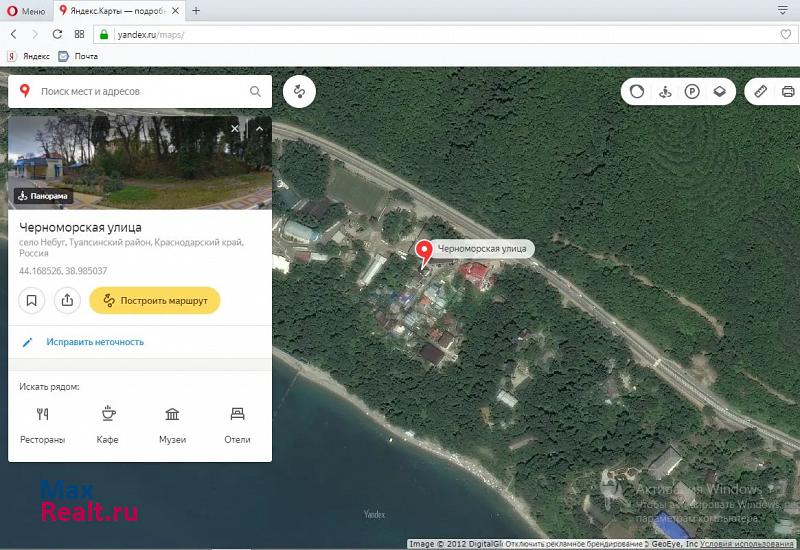Click the Поиск мест и адресов field

140,92
